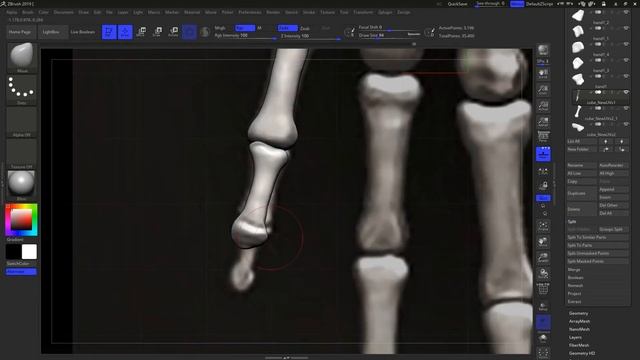The image size is (640, 360).
Task: Click the Rotate 3D navigation icon
Action: 543,273
